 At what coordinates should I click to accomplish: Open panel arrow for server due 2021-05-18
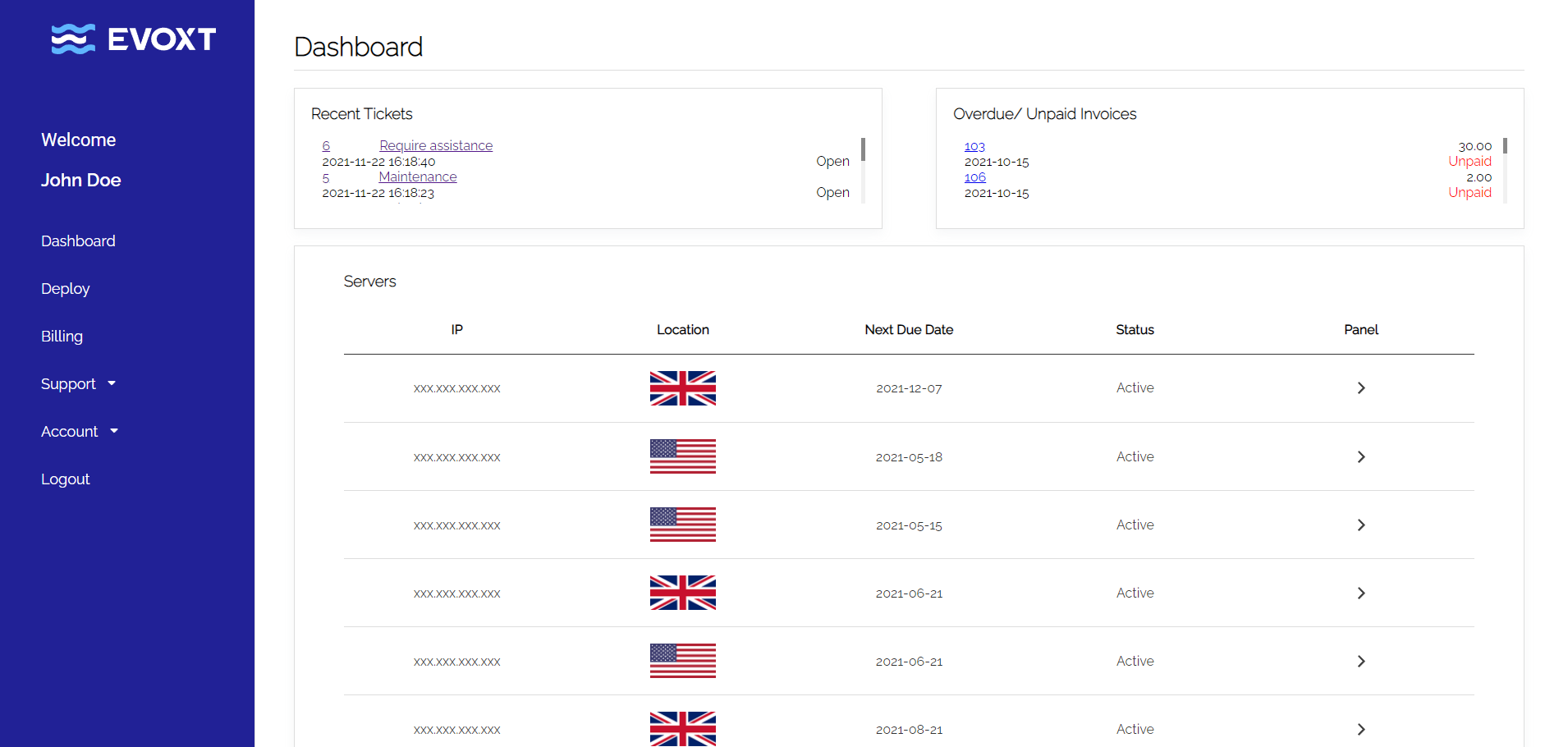pyautogui.click(x=1360, y=457)
